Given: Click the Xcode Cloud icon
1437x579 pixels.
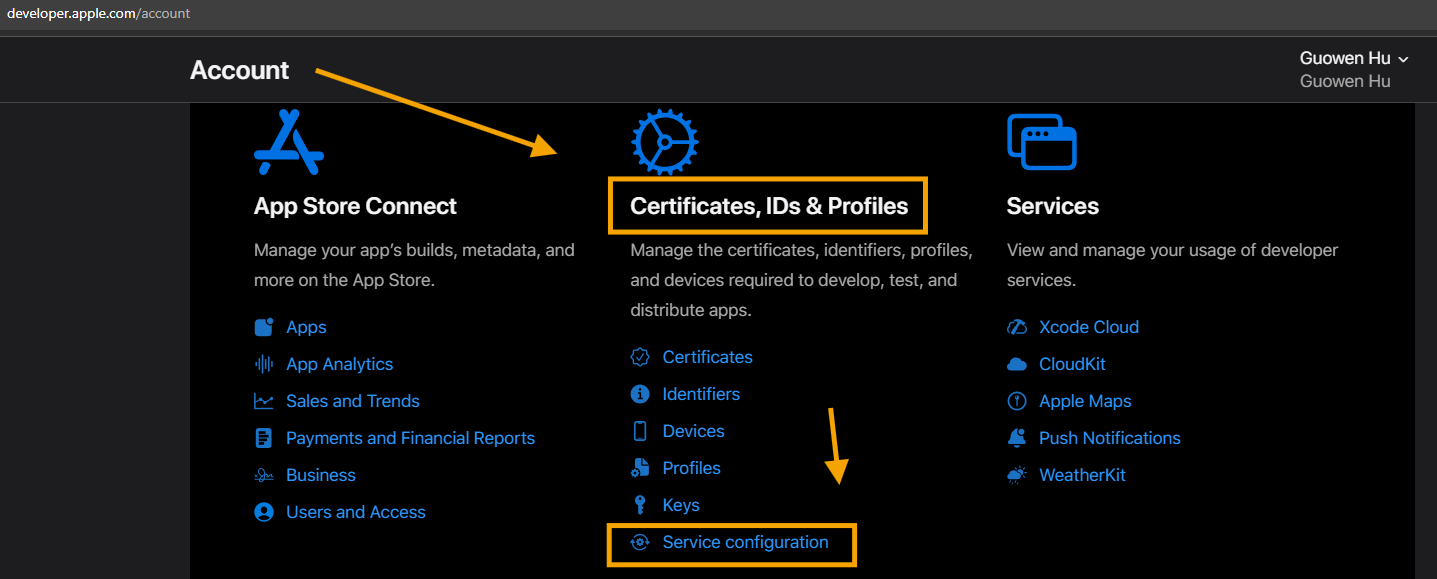Looking at the screenshot, I should (x=1017, y=327).
